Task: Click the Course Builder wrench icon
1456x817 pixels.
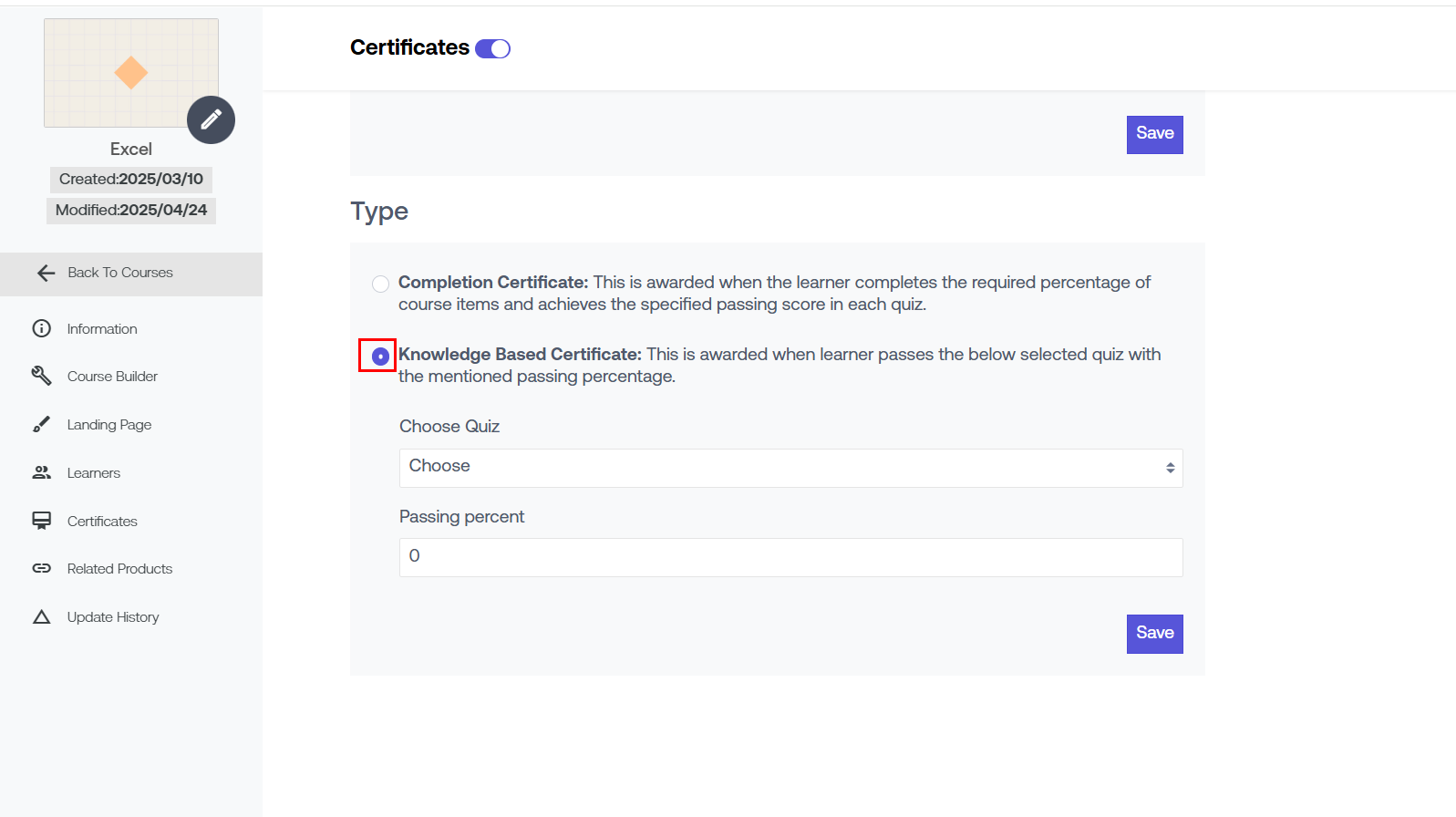Action: 42,376
